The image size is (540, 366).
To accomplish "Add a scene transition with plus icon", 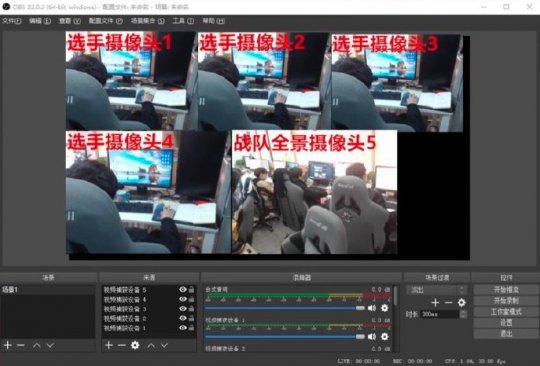I will point(435,303).
